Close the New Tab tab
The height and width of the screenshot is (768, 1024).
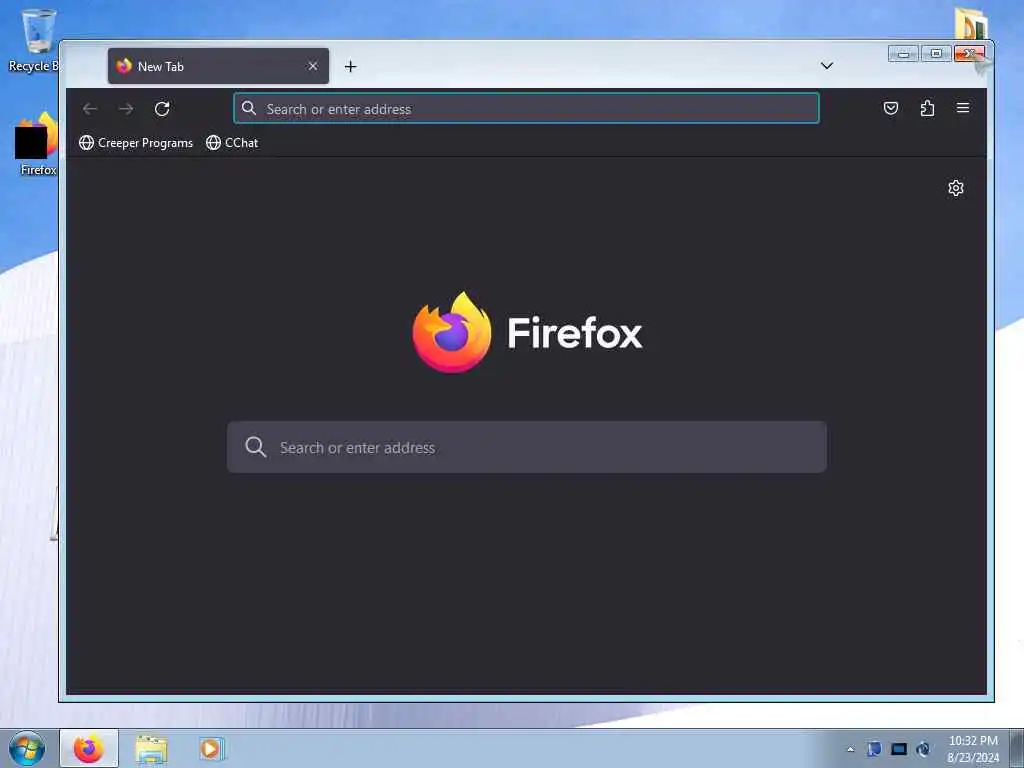313,66
